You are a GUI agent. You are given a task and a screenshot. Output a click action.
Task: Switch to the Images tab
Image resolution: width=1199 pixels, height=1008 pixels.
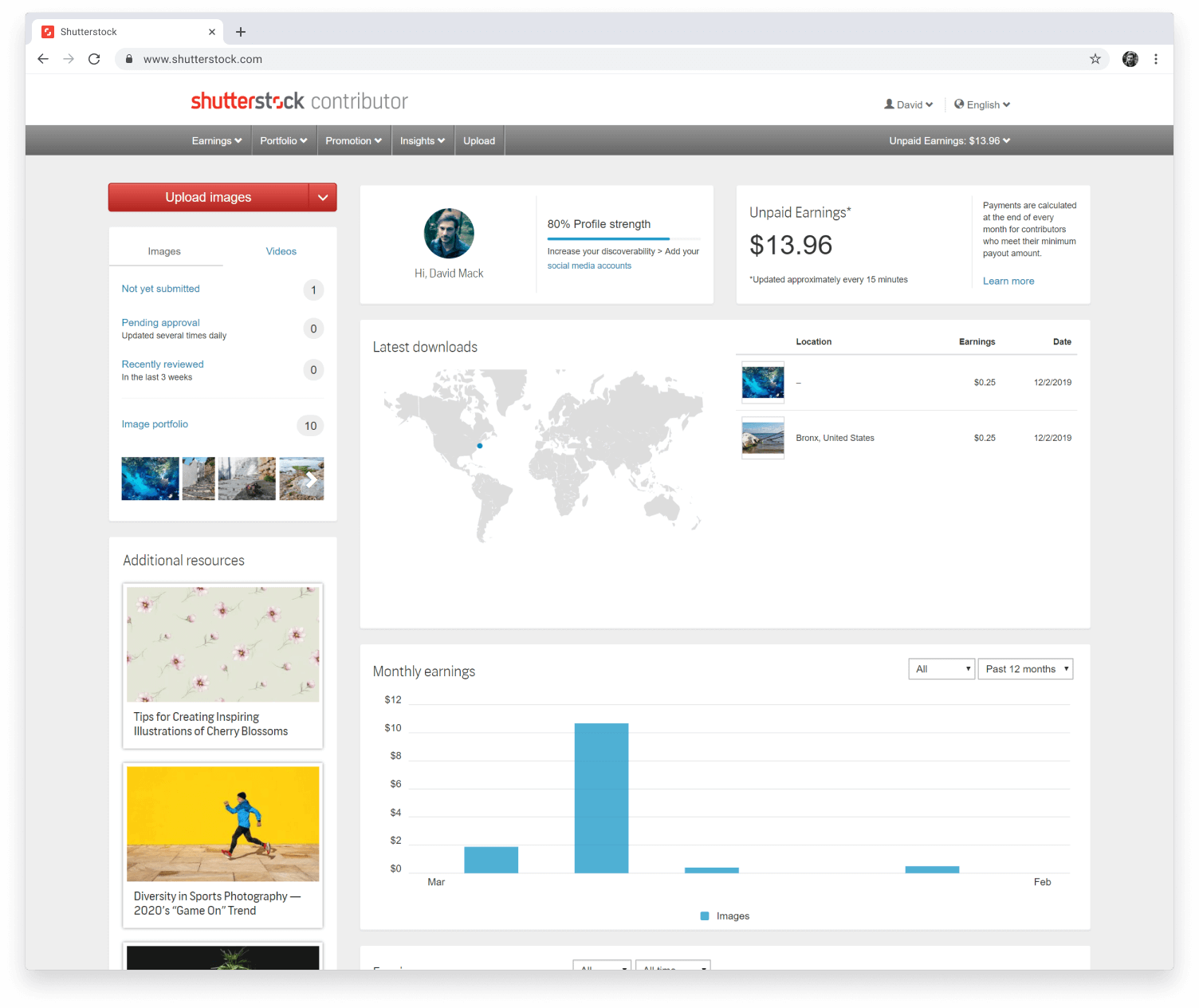click(x=164, y=251)
